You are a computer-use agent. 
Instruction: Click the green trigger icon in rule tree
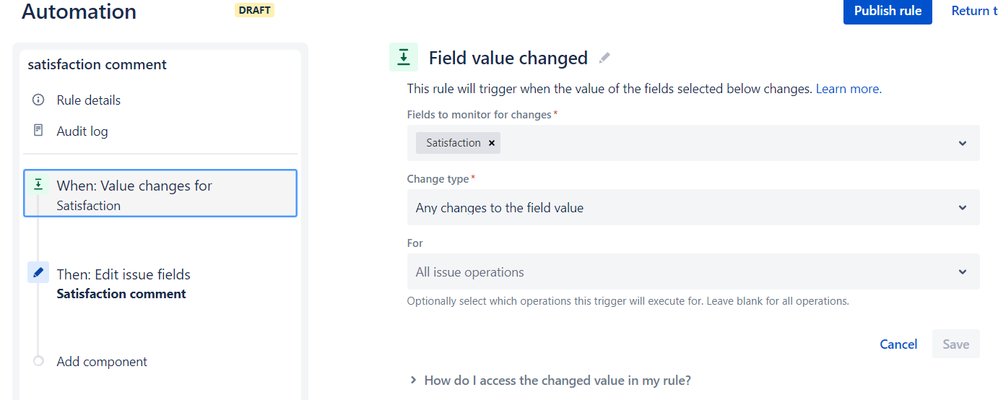pos(38,185)
